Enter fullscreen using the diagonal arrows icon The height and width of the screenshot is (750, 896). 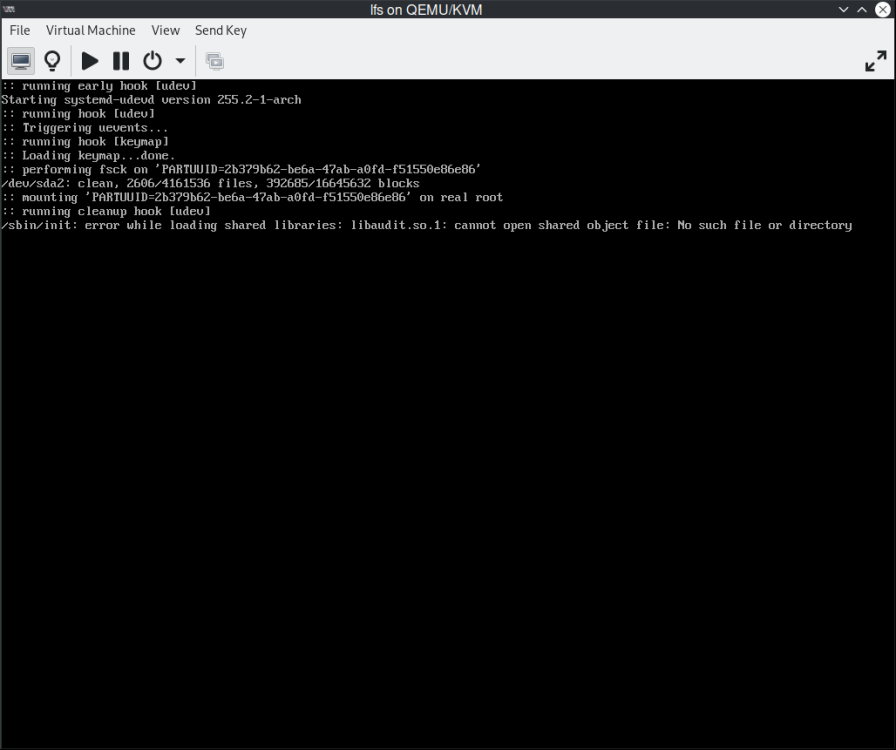[876, 60]
